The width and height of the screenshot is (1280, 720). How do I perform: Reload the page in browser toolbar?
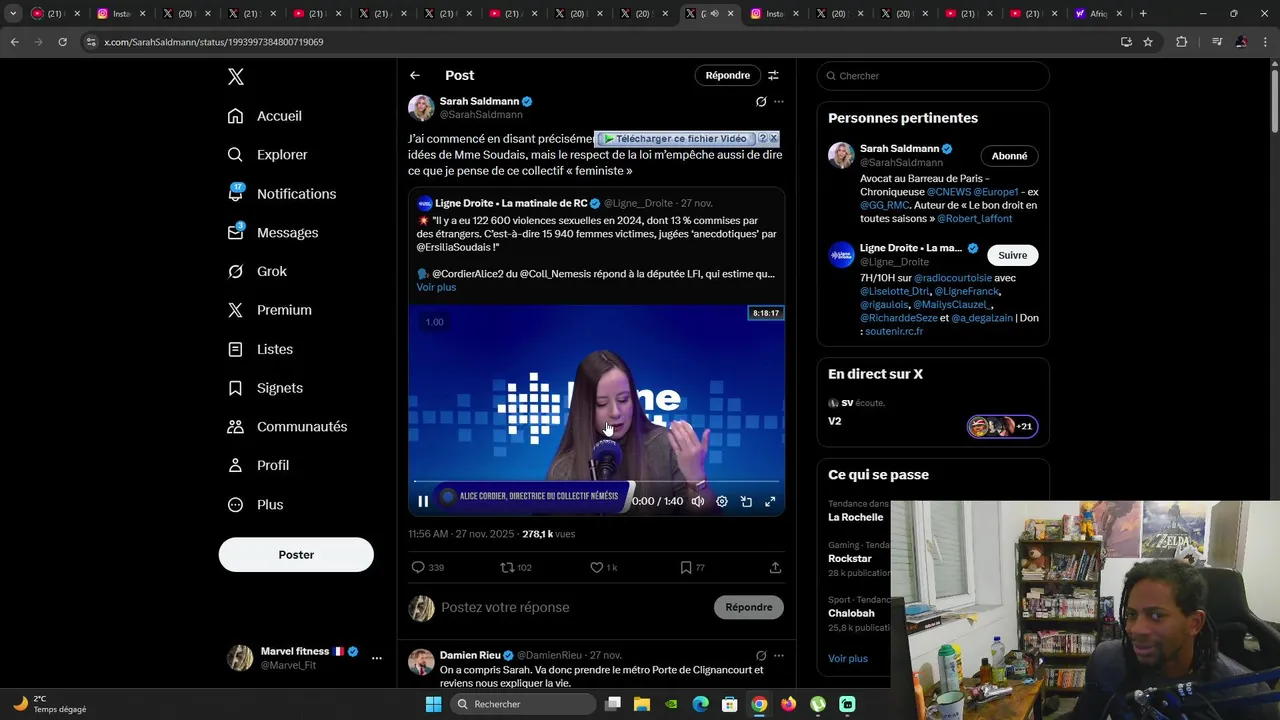62,42
